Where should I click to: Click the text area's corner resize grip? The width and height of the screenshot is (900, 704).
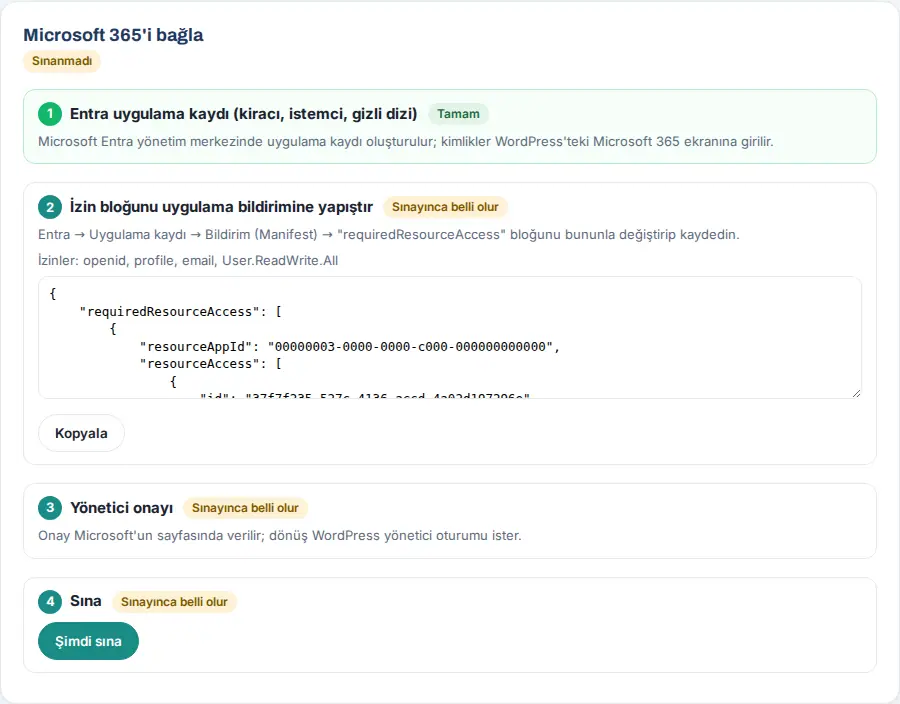[856, 393]
